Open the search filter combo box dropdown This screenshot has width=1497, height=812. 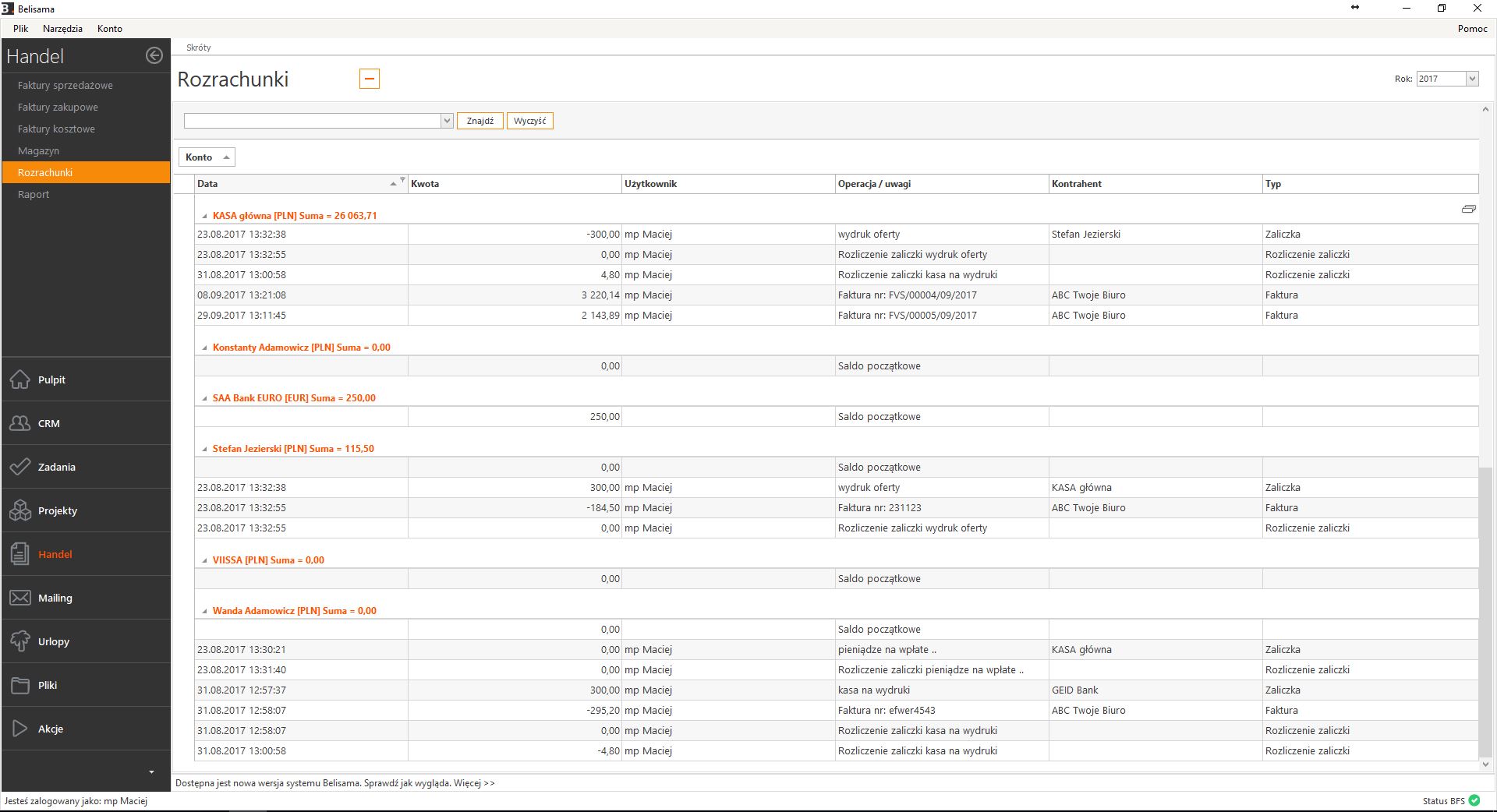pyautogui.click(x=447, y=121)
